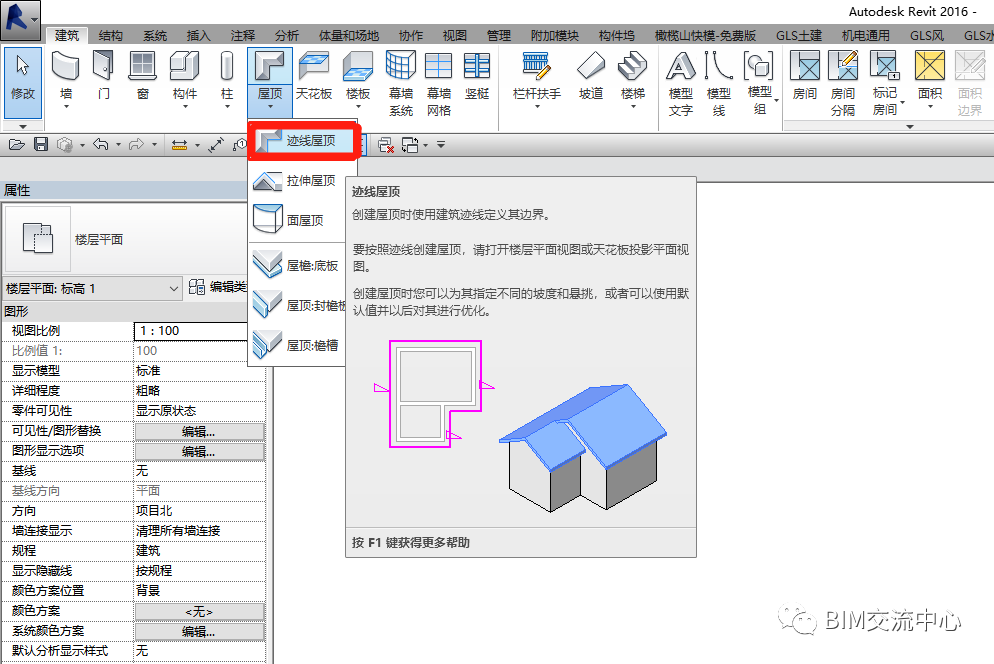
Task: Switch to the 结构 ribbon tab
Action: pyautogui.click(x=111, y=36)
